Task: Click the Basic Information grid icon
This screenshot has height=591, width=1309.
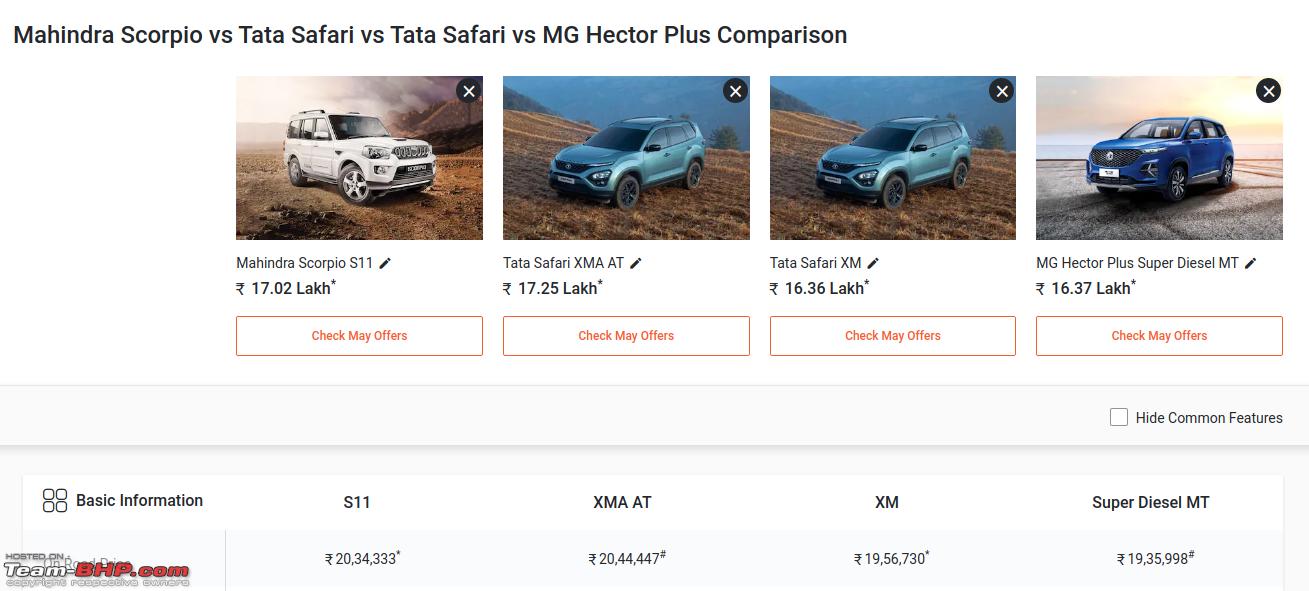Action: 55,501
